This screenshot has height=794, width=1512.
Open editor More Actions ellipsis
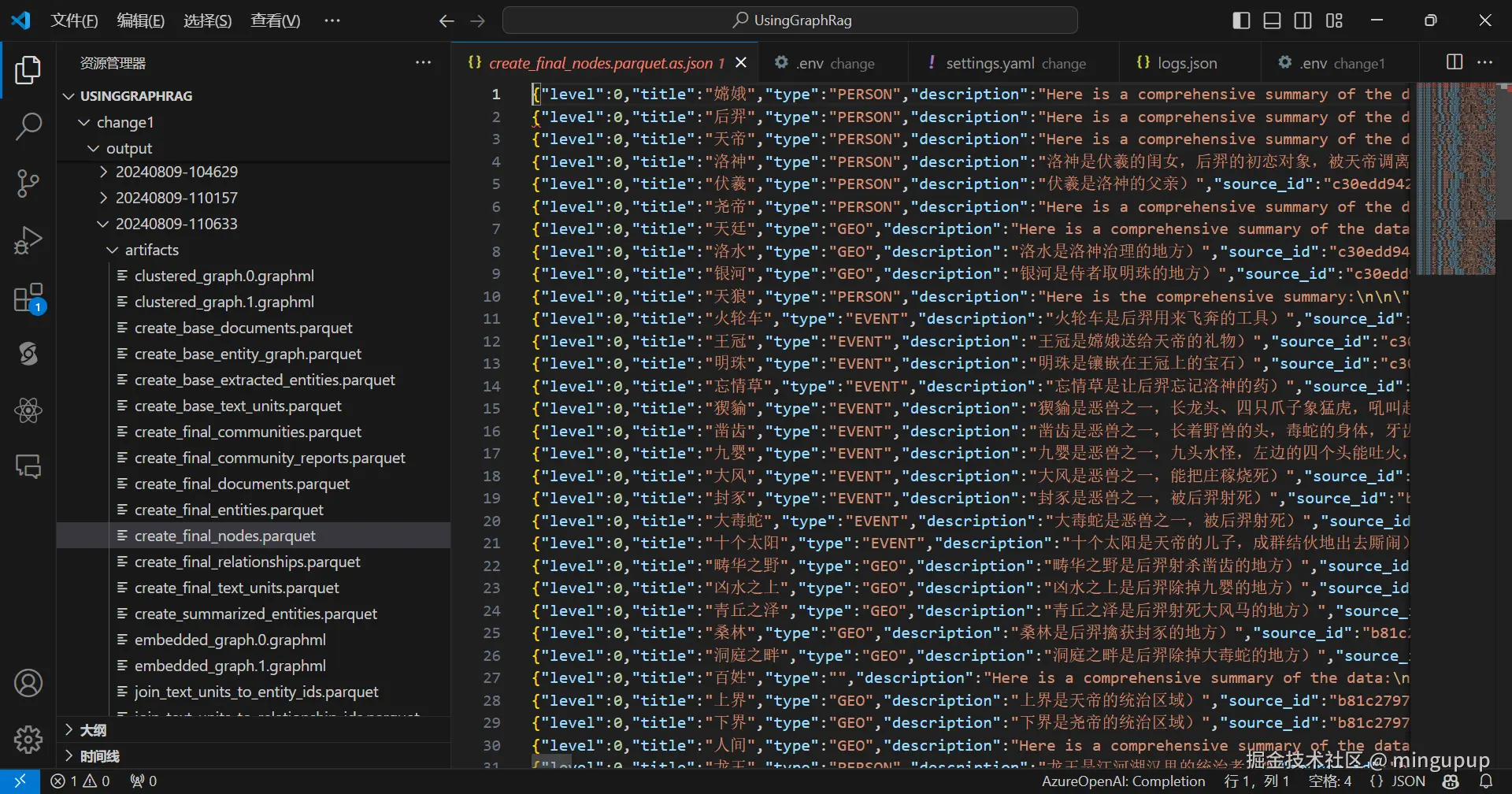click(1485, 62)
